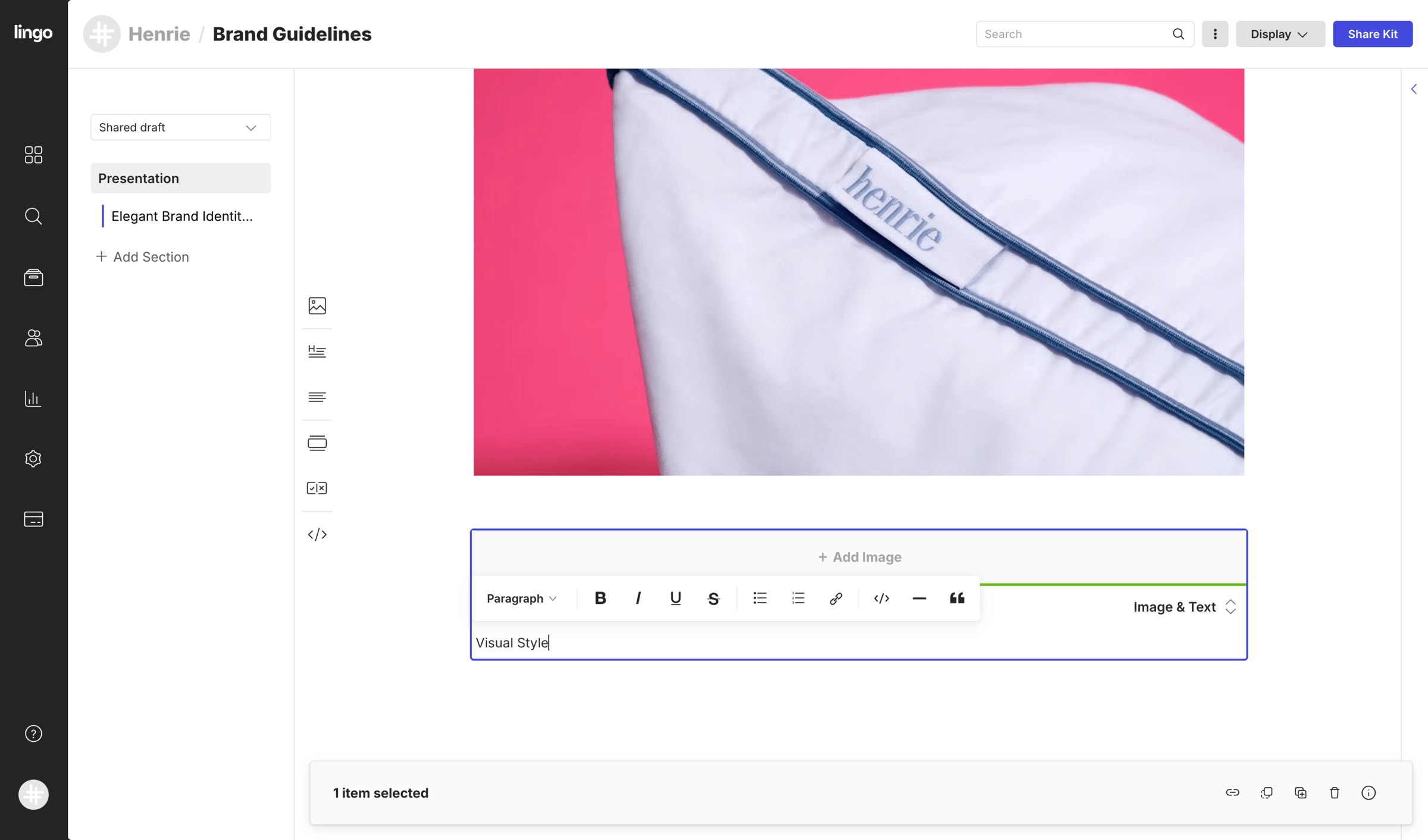
Task: Click the Visual Style text field
Action: pos(859,642)
